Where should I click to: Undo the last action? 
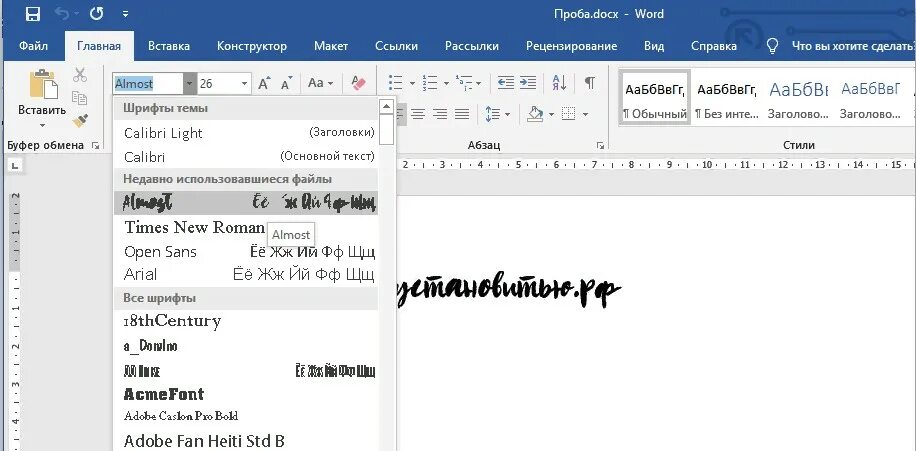(x=62, y=14)
